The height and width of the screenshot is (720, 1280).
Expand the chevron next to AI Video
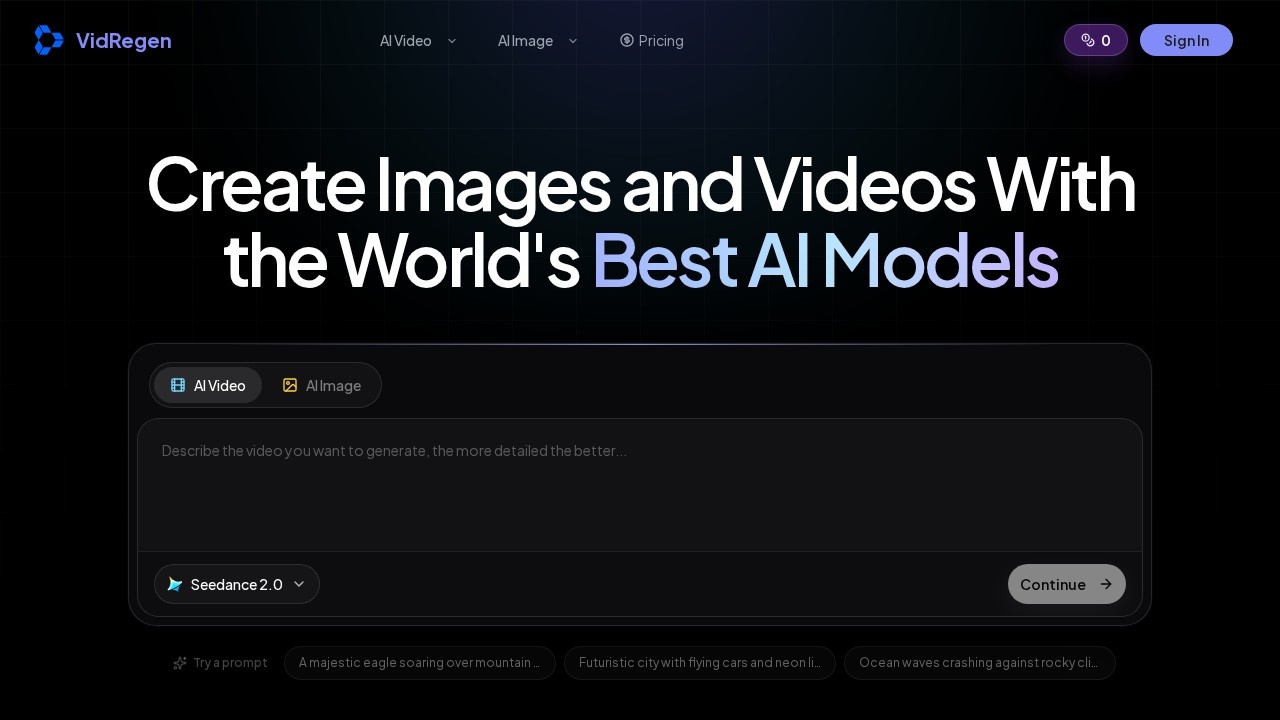point(452,41)
